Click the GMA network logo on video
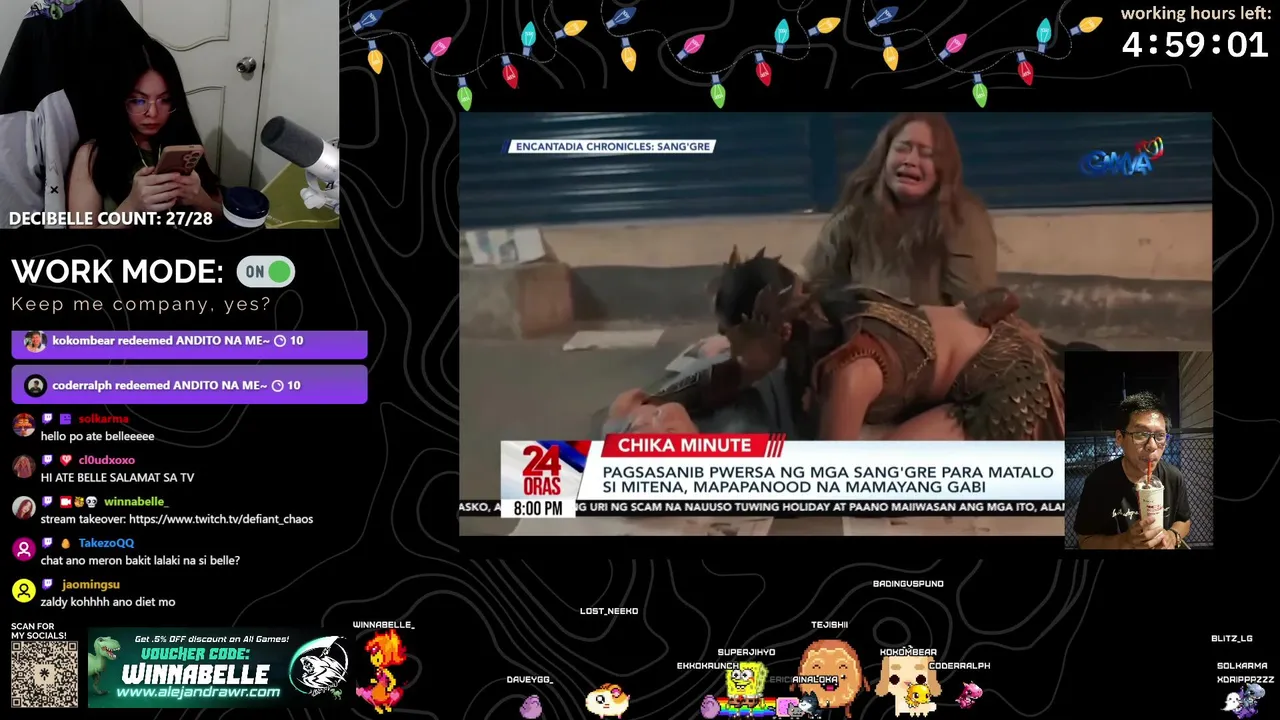Screen dimensions: 1280x720 click(x=1122, y=158)
